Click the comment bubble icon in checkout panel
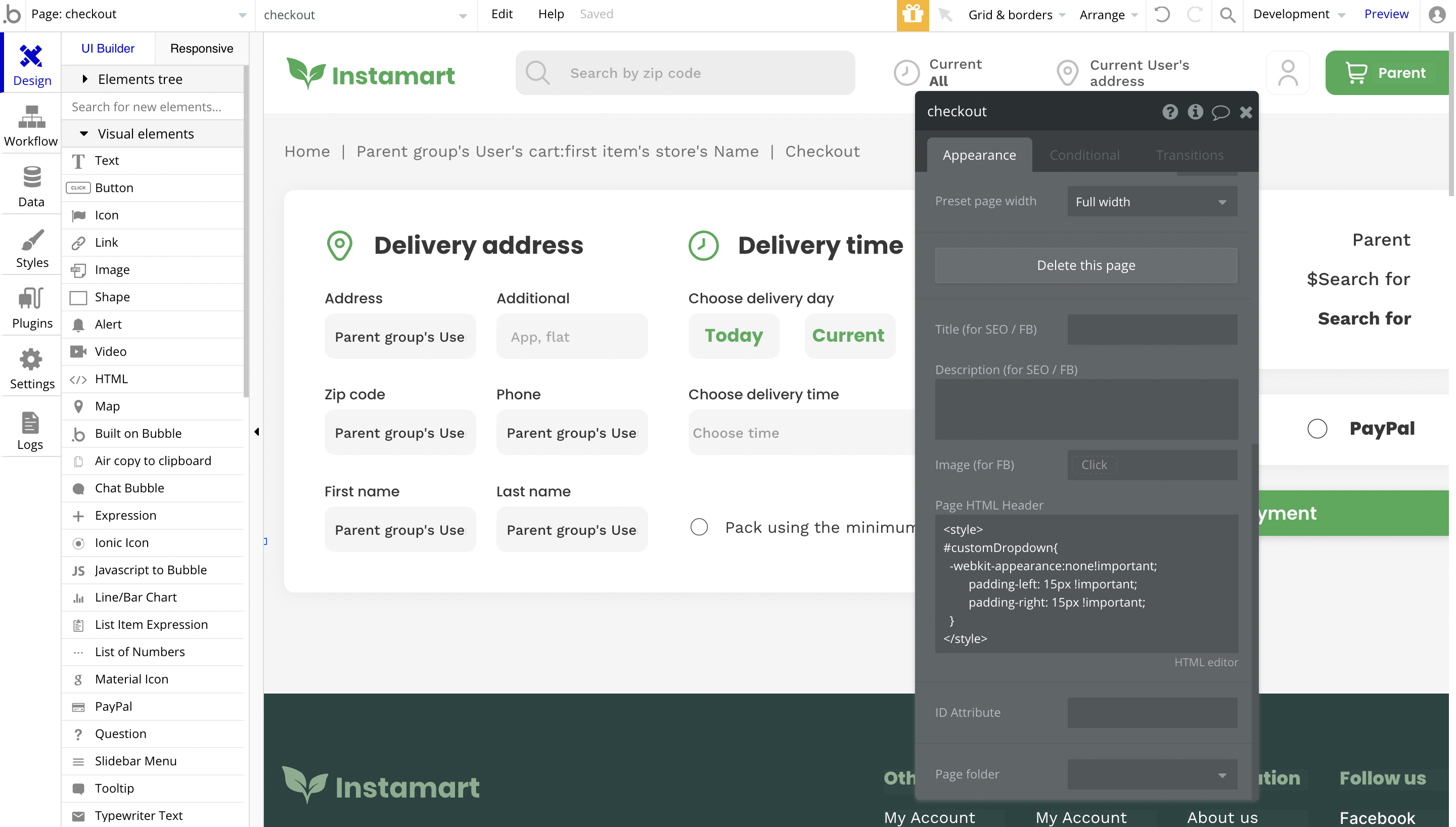The image size is (1456, 827). [x=1220, y=112]
